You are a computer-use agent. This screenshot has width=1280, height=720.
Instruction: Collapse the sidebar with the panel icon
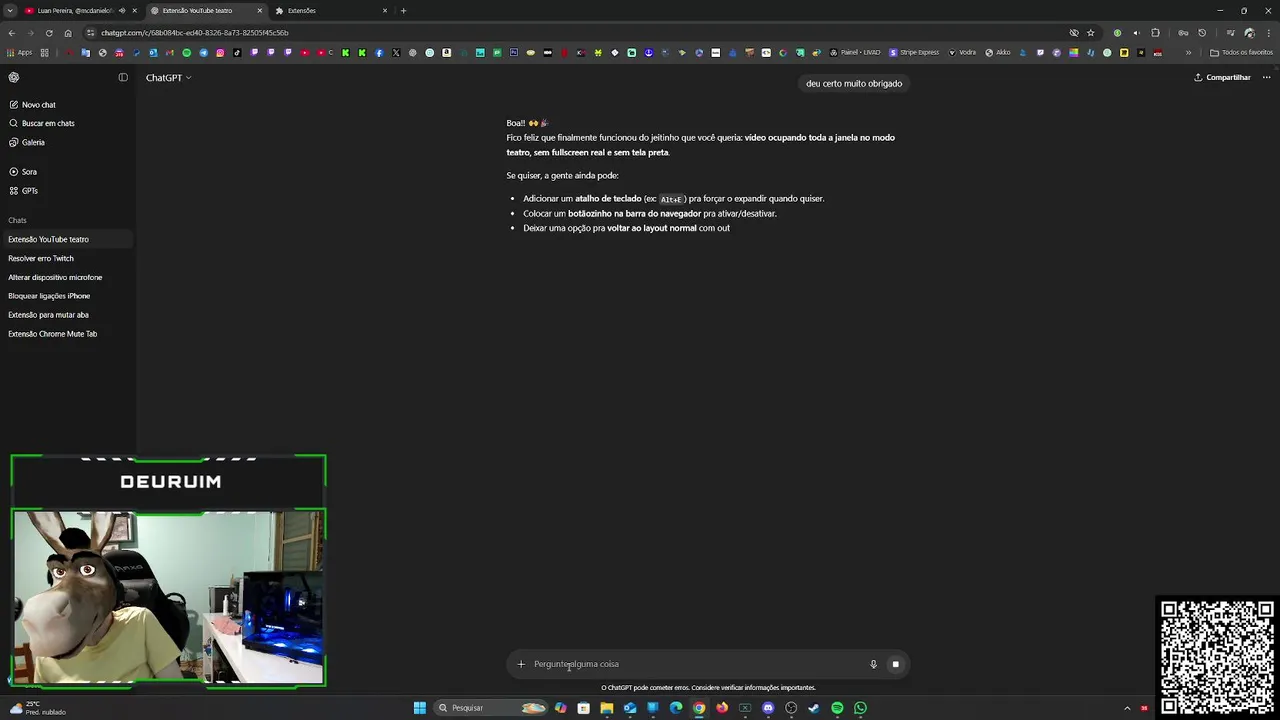(x=123, y=77)
